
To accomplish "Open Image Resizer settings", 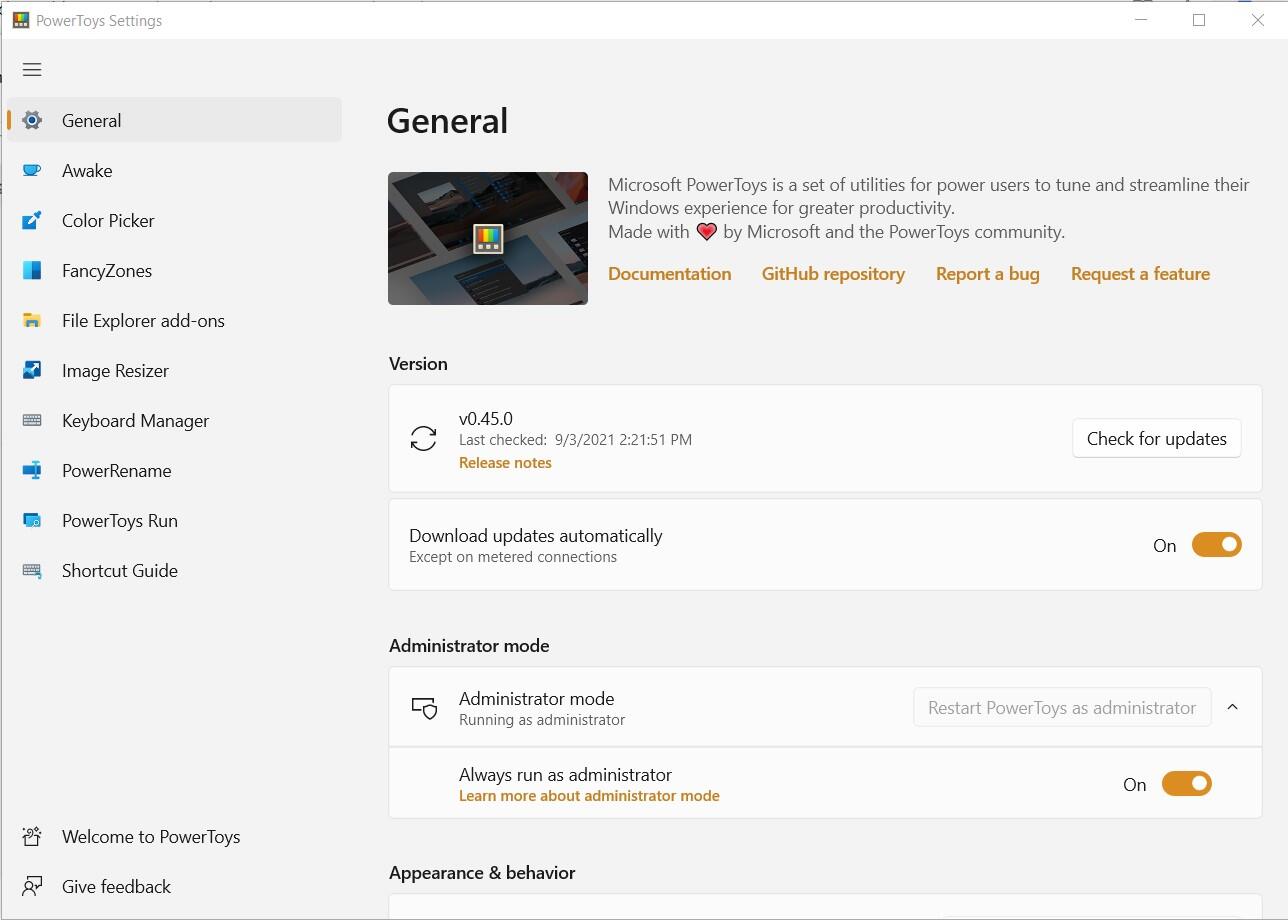I will pyautogui.click(x=174, y=370).
